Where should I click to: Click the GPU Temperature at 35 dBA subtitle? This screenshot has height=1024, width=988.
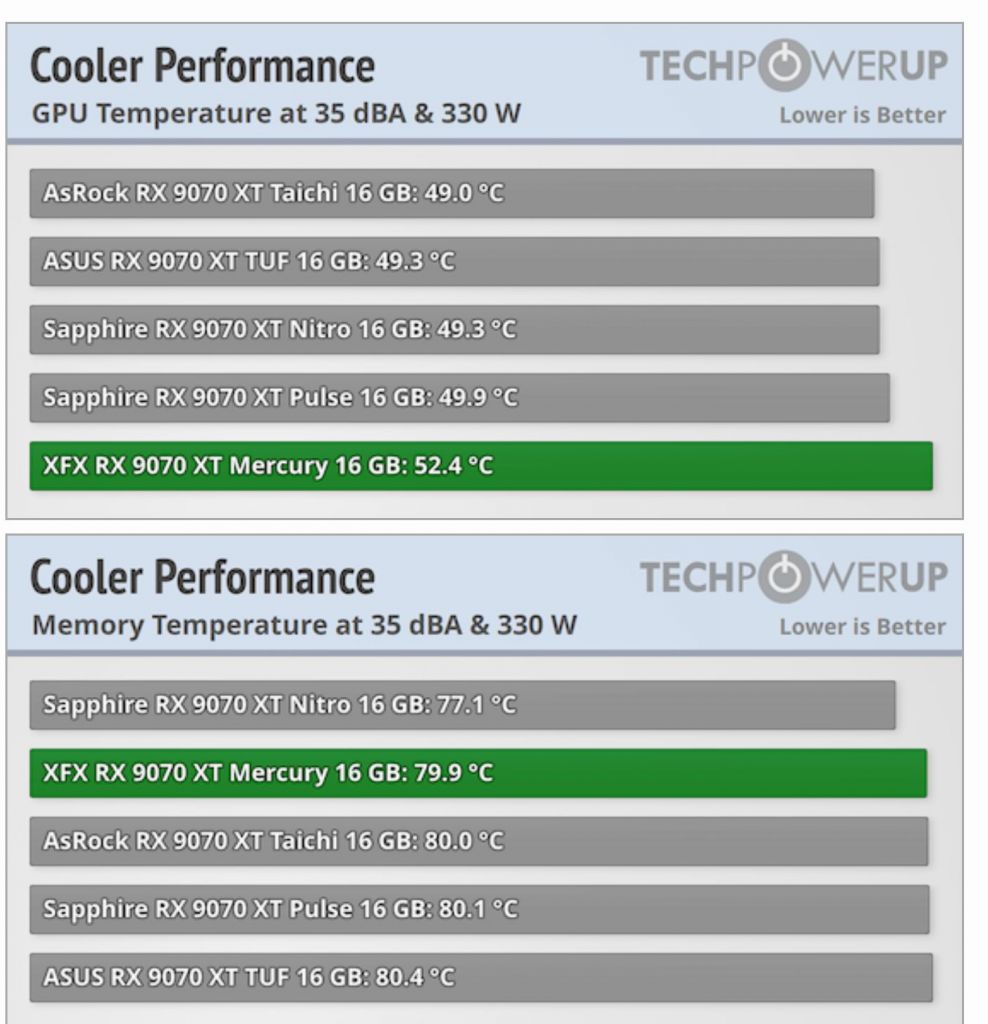click(x=276, y=113)
